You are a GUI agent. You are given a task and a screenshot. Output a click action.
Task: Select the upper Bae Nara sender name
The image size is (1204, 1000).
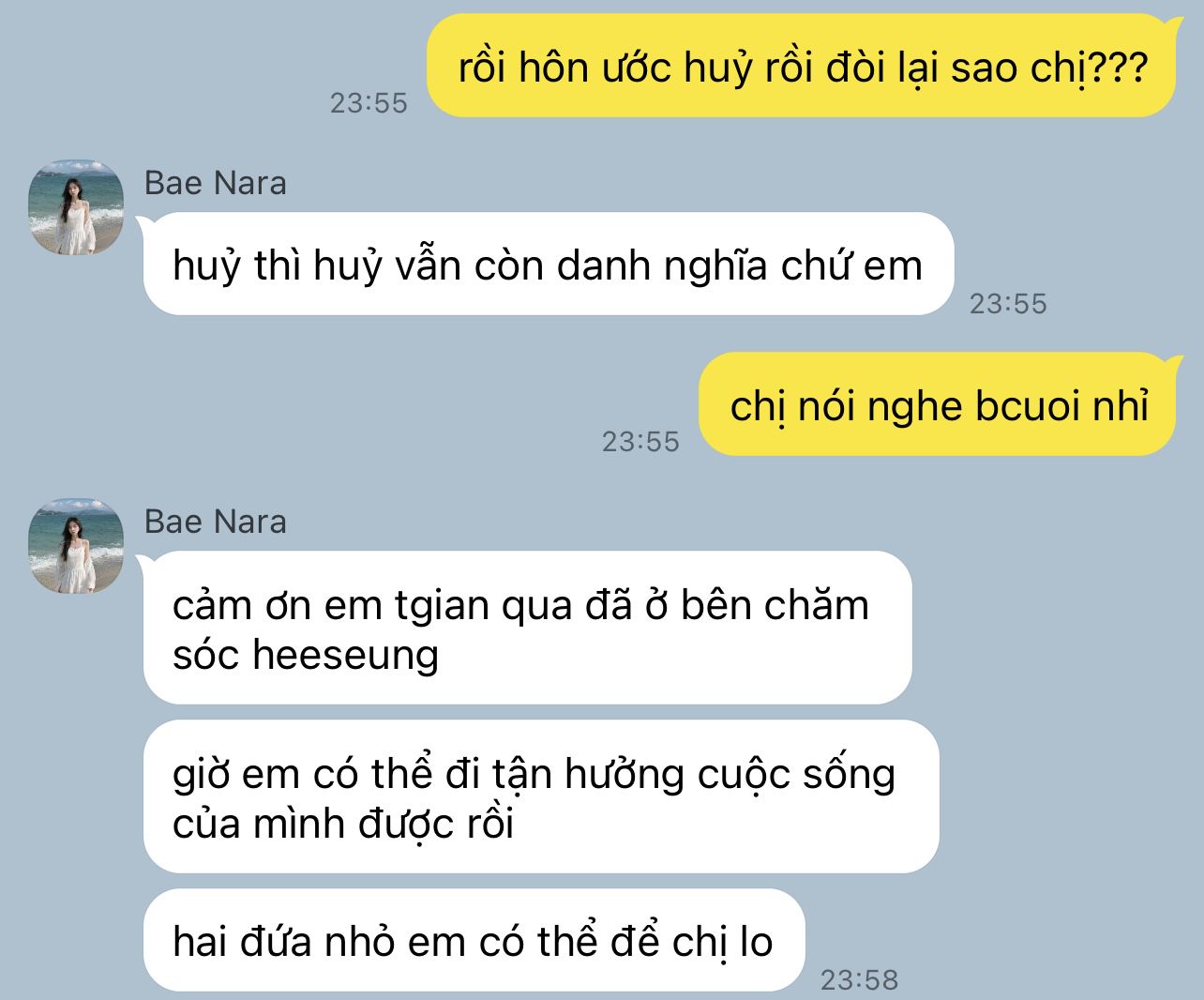point(216,183)
